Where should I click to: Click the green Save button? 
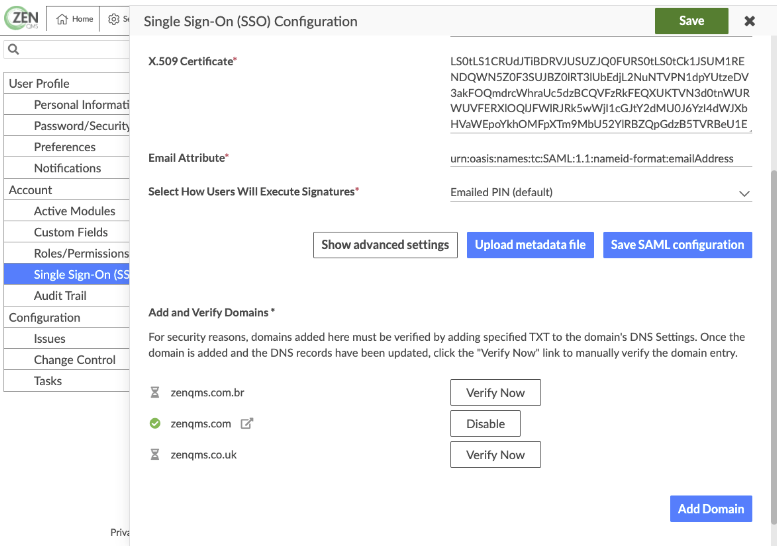pos(691,21)
